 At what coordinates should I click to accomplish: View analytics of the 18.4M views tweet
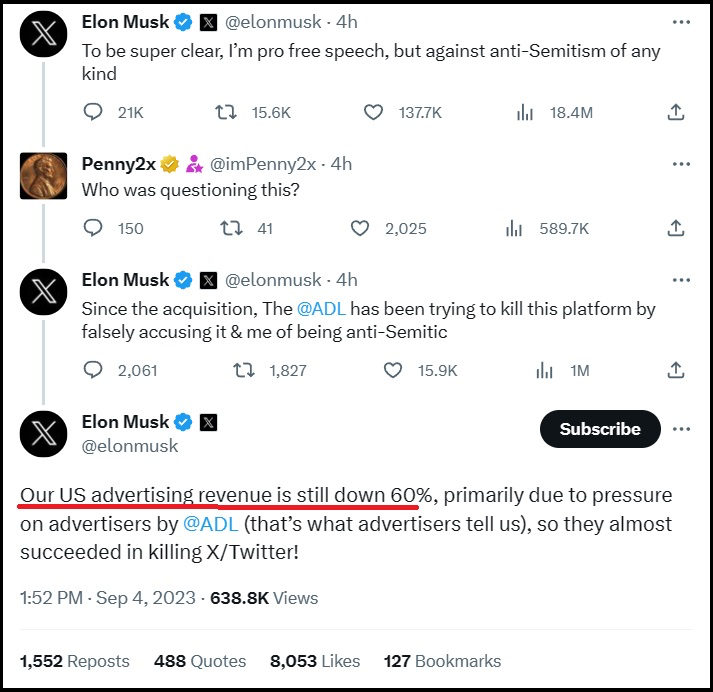click(x=525, y=113)
